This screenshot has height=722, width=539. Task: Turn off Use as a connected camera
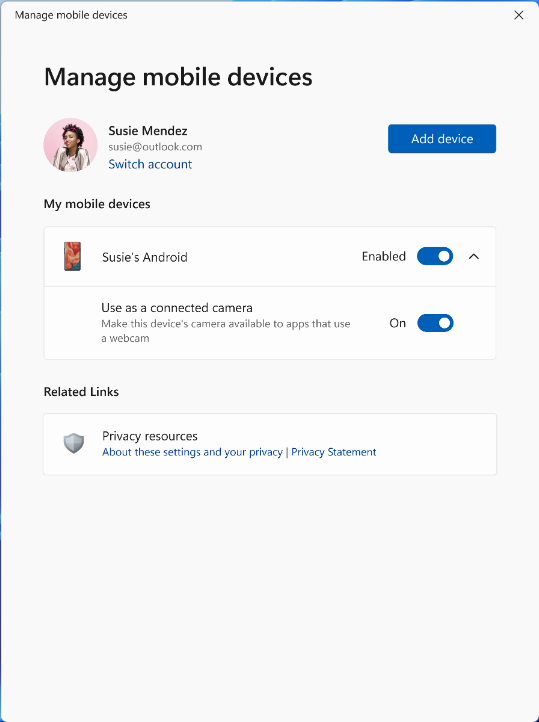coord(435,323)
